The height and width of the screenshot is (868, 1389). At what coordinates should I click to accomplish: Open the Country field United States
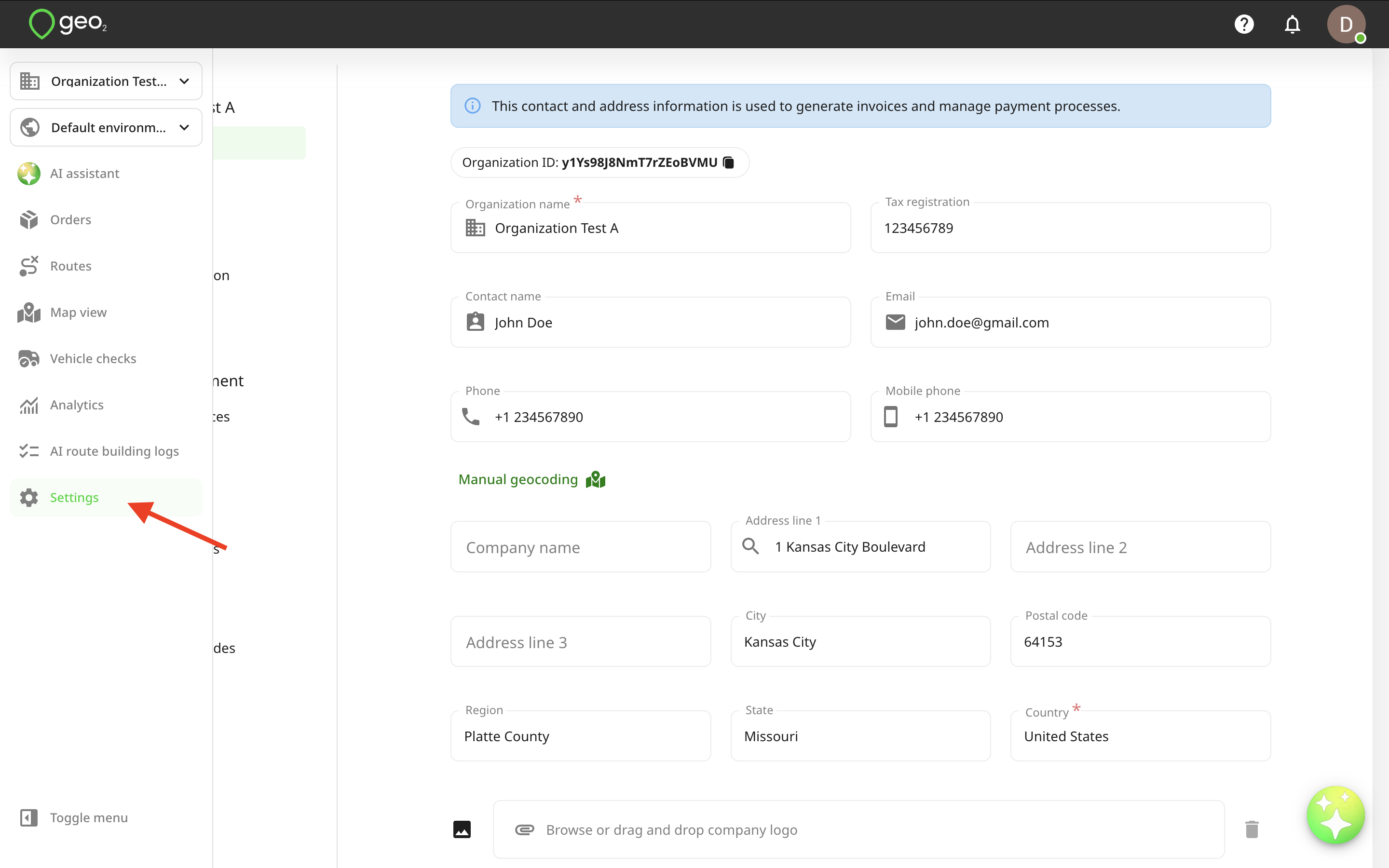[x=1141, y=736]
